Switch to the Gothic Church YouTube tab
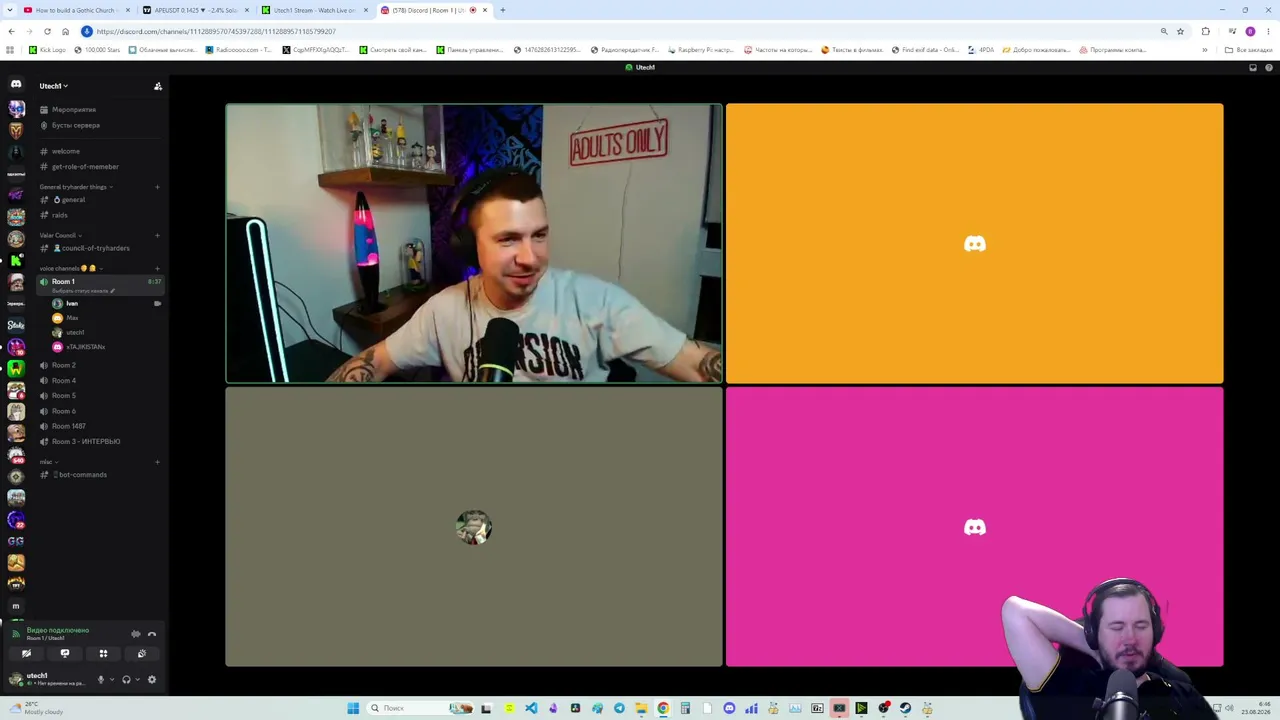Screen dimensions: 1280x720 (76, 10)
